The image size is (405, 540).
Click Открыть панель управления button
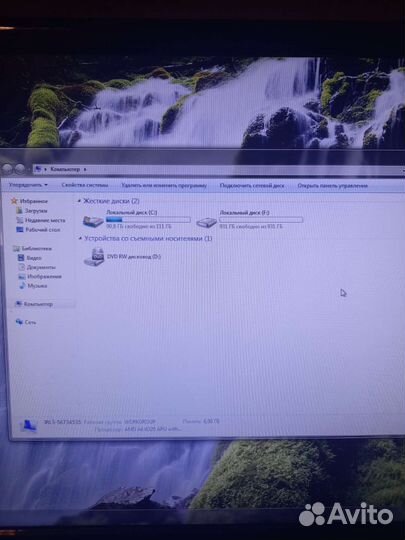tap(333, 186)
